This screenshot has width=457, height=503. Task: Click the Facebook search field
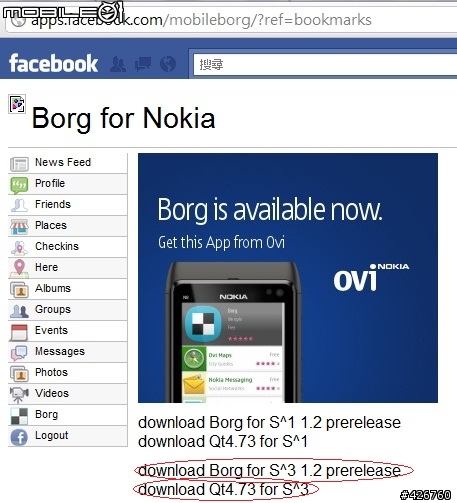coord(325,64)
